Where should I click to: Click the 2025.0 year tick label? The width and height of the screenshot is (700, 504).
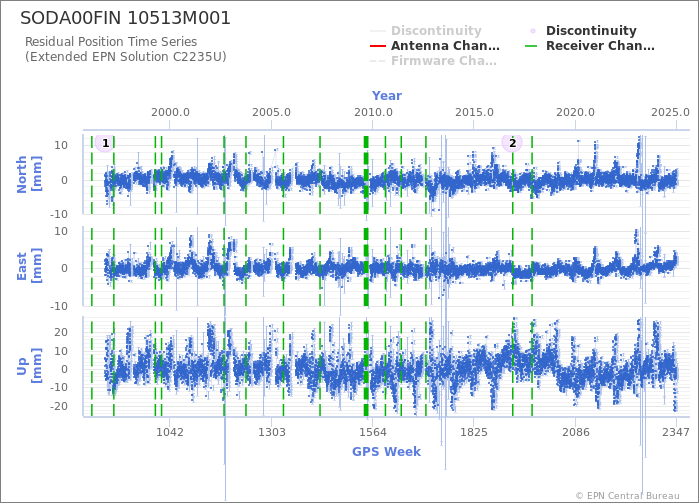670,112
